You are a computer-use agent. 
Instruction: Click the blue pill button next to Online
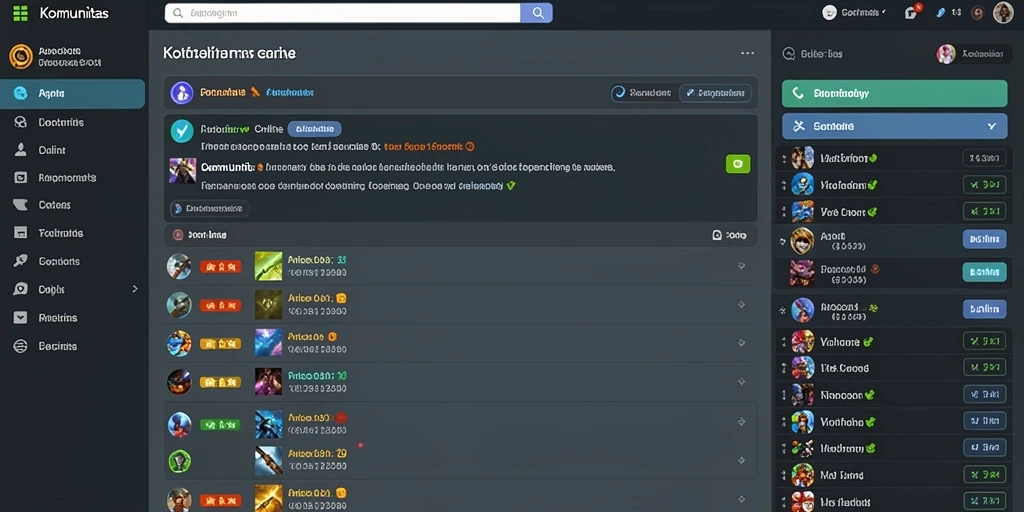(x=314, y=129)
